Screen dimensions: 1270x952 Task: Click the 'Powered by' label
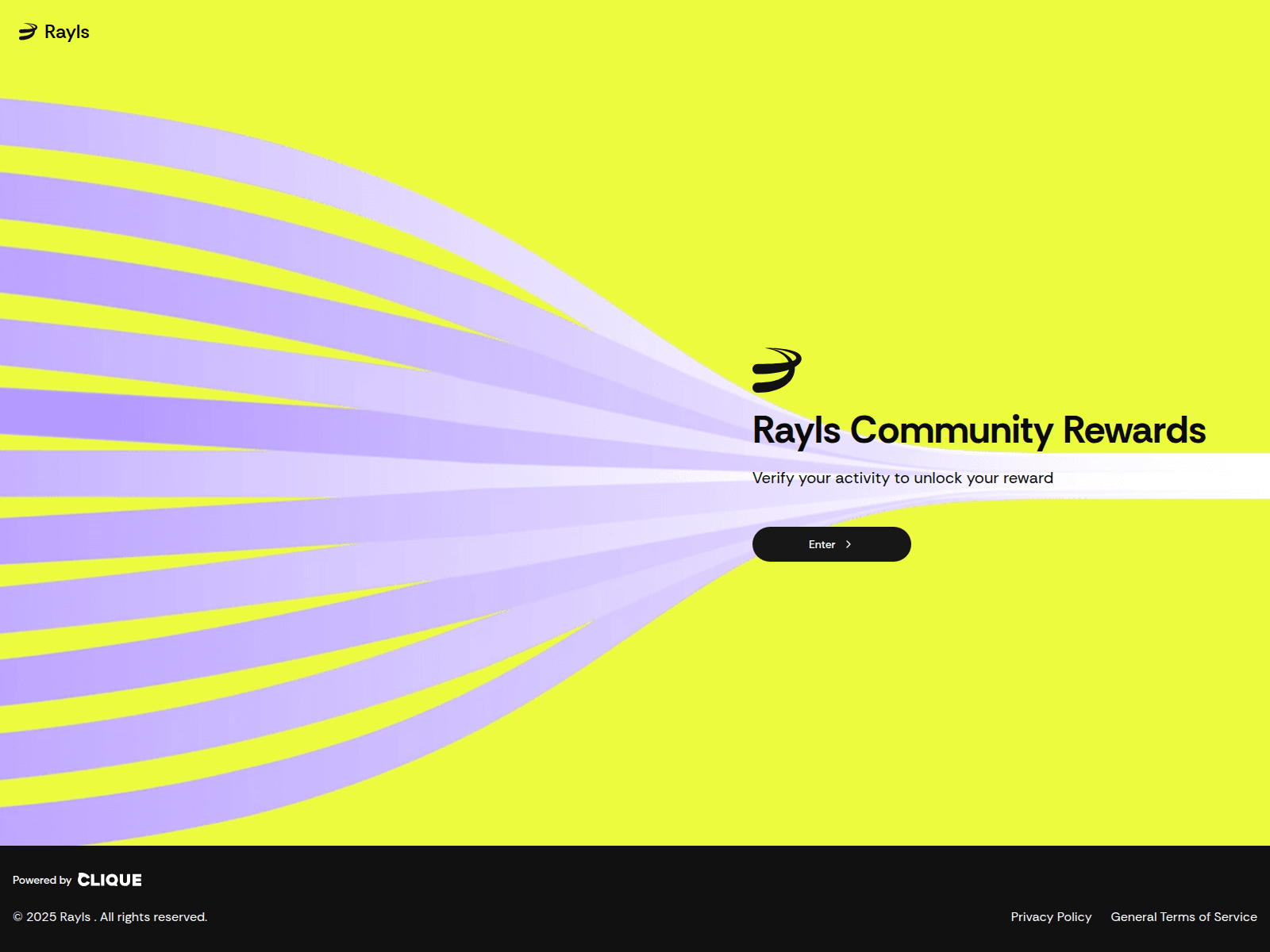tap(42, 881)
